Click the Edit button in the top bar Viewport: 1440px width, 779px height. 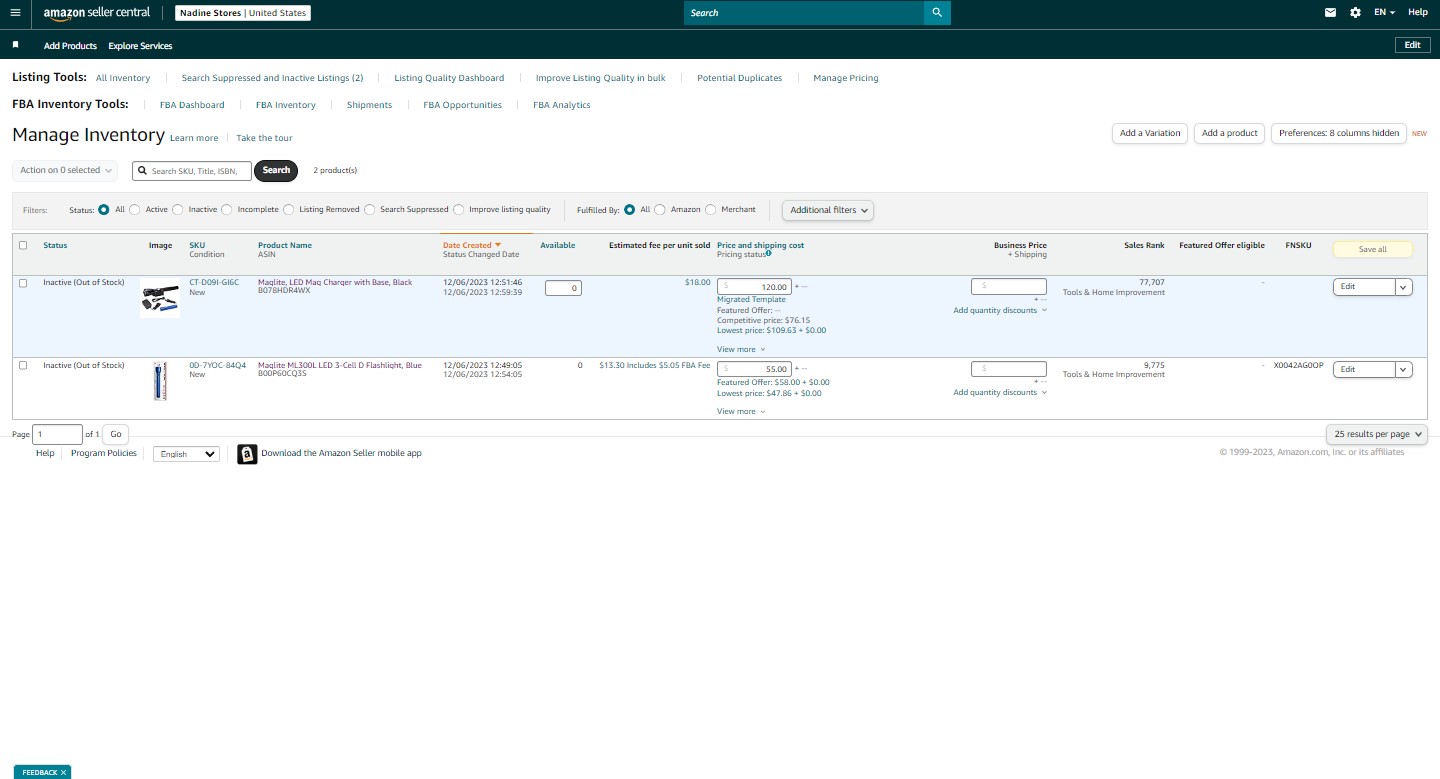pos(1411,45)
